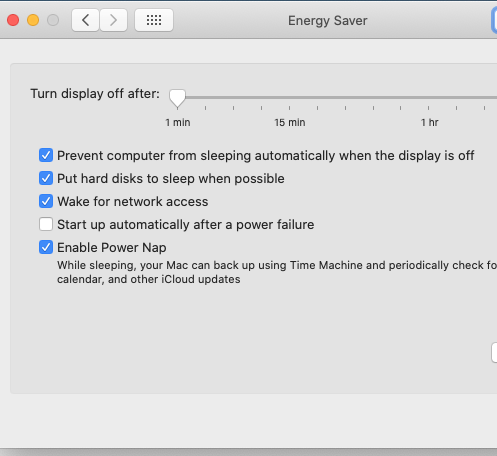Toggle Put hard disks to sleep checkbox
This screenshot has height=456, width=497.
click(46, 178)
